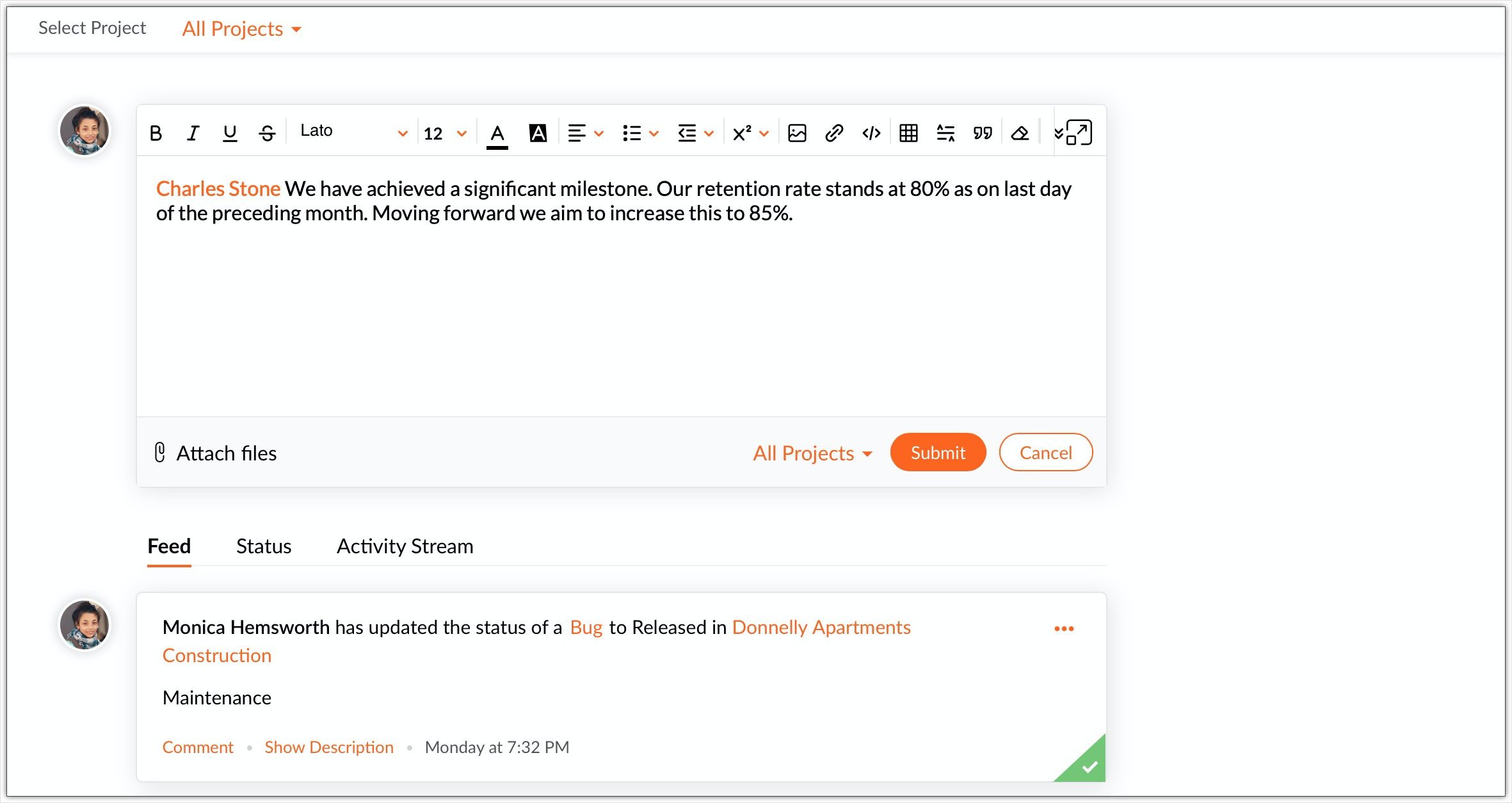
Task: Click the insert link icon
Action: [834, 133]
